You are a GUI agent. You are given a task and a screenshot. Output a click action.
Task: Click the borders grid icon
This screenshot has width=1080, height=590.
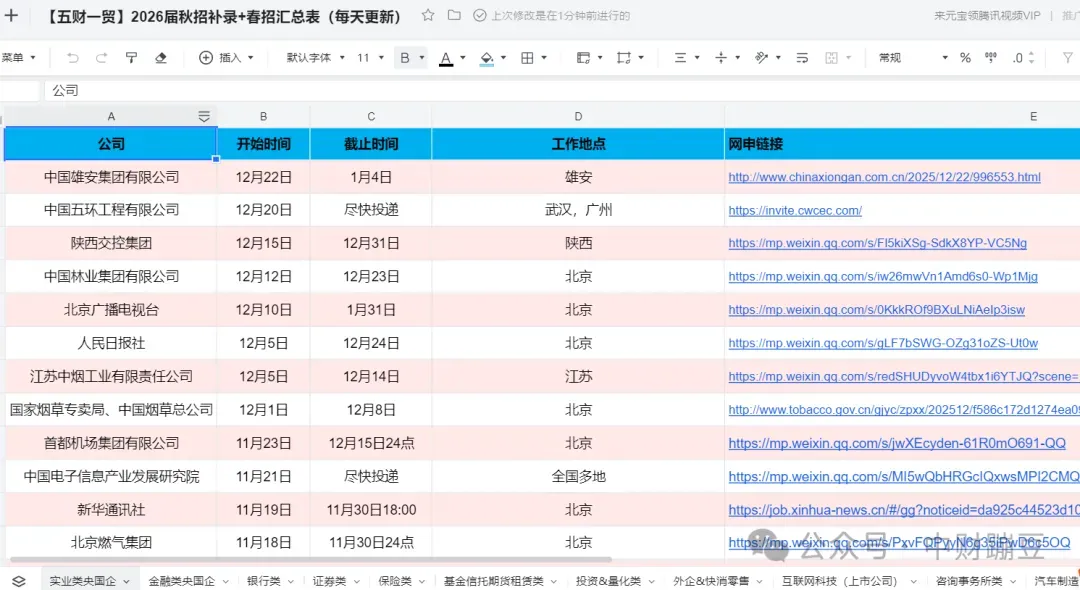click(527, 58)
